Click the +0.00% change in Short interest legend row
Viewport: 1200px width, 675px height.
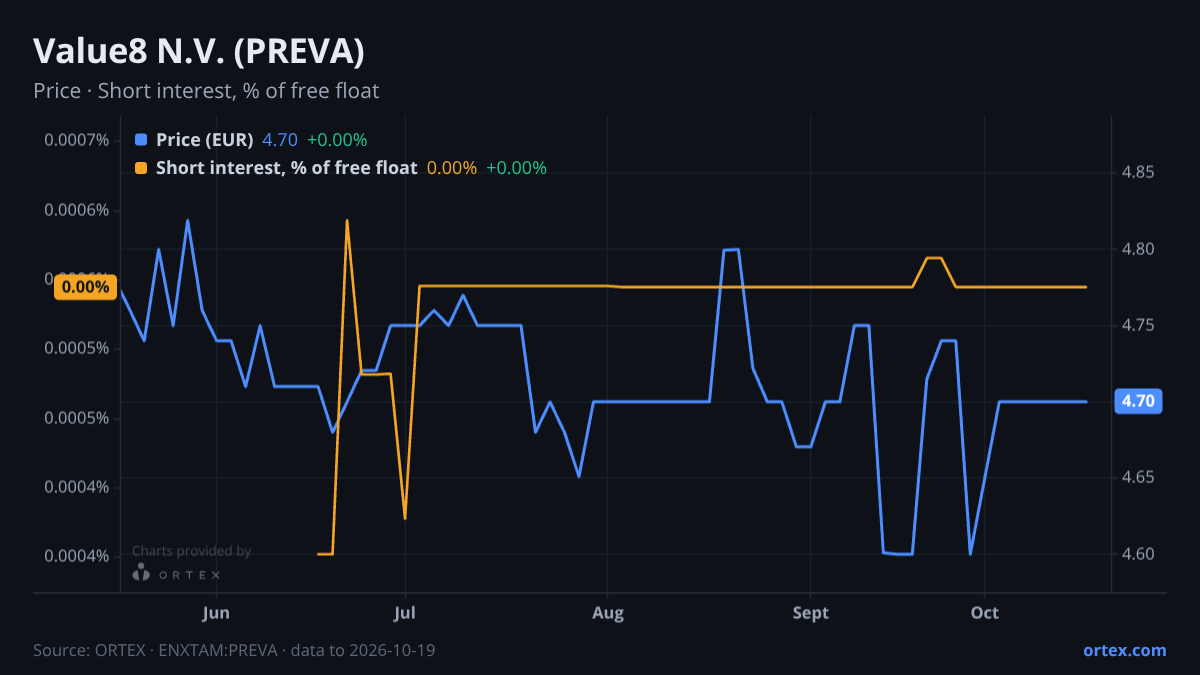pyautogui.click(x=516, y=168)
